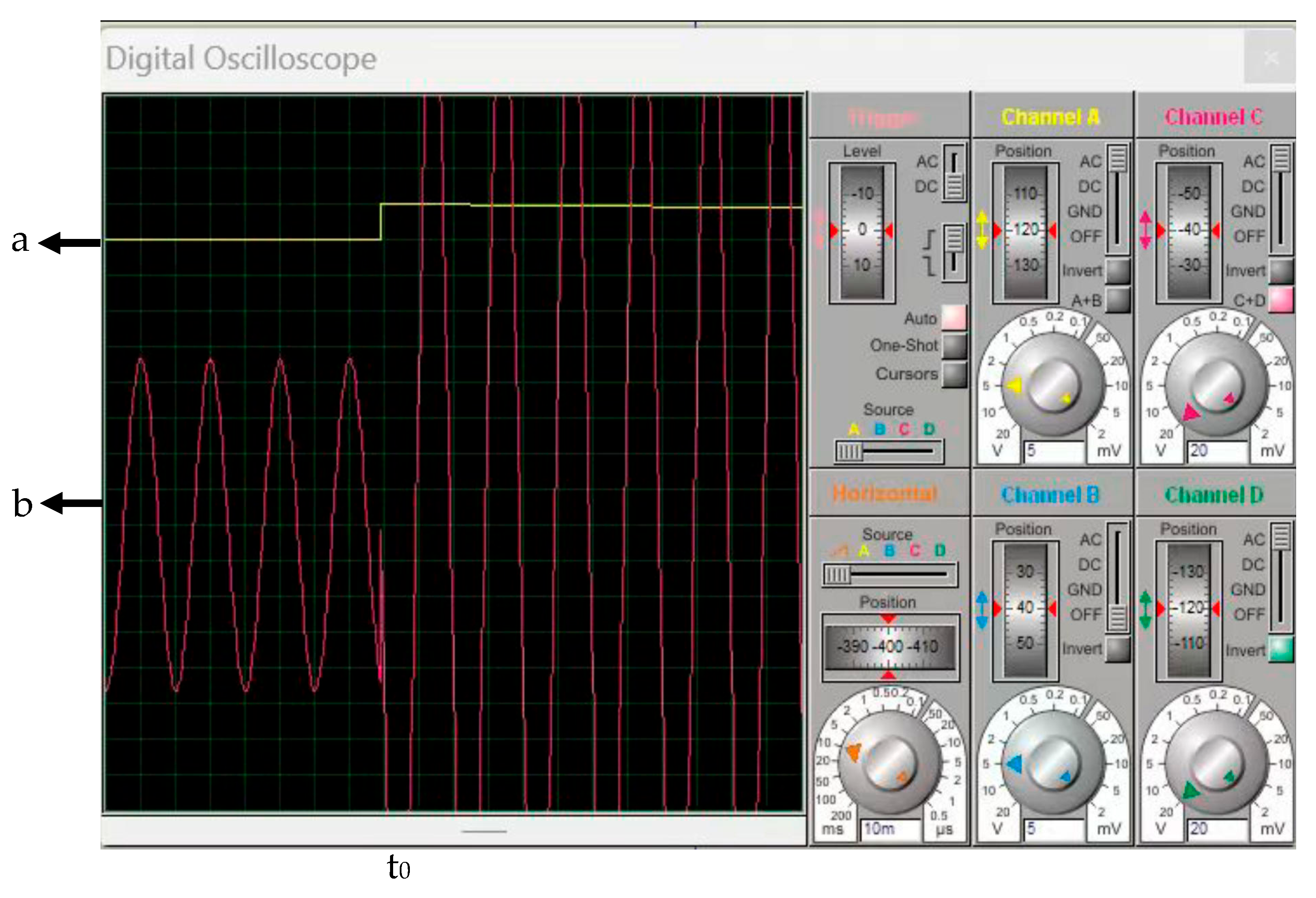Click Horizontal timebase dial knob
Viewport: 1316px width, 898px height.
tap(890, 764)
